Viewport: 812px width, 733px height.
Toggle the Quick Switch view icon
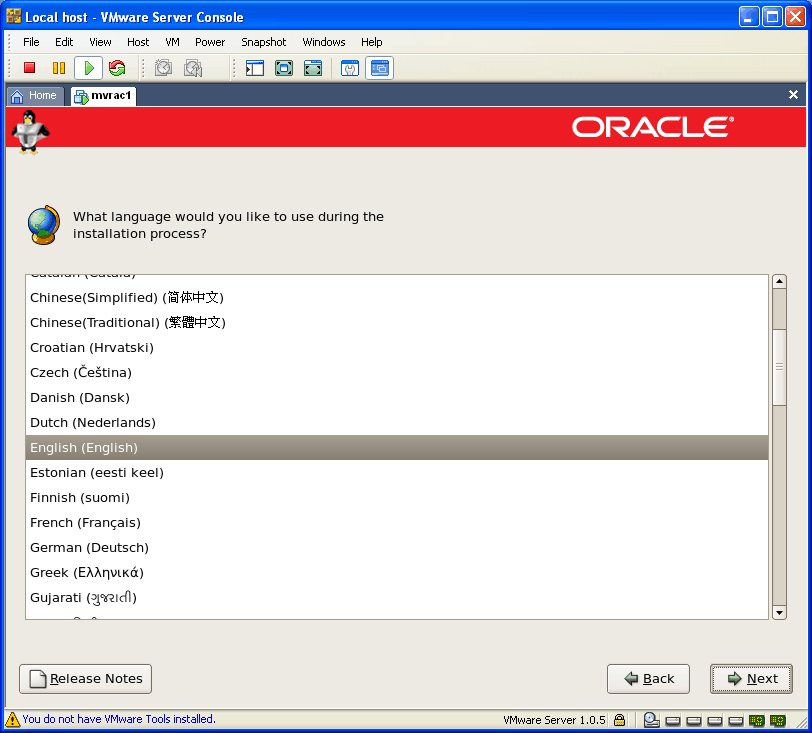(313, 68)
